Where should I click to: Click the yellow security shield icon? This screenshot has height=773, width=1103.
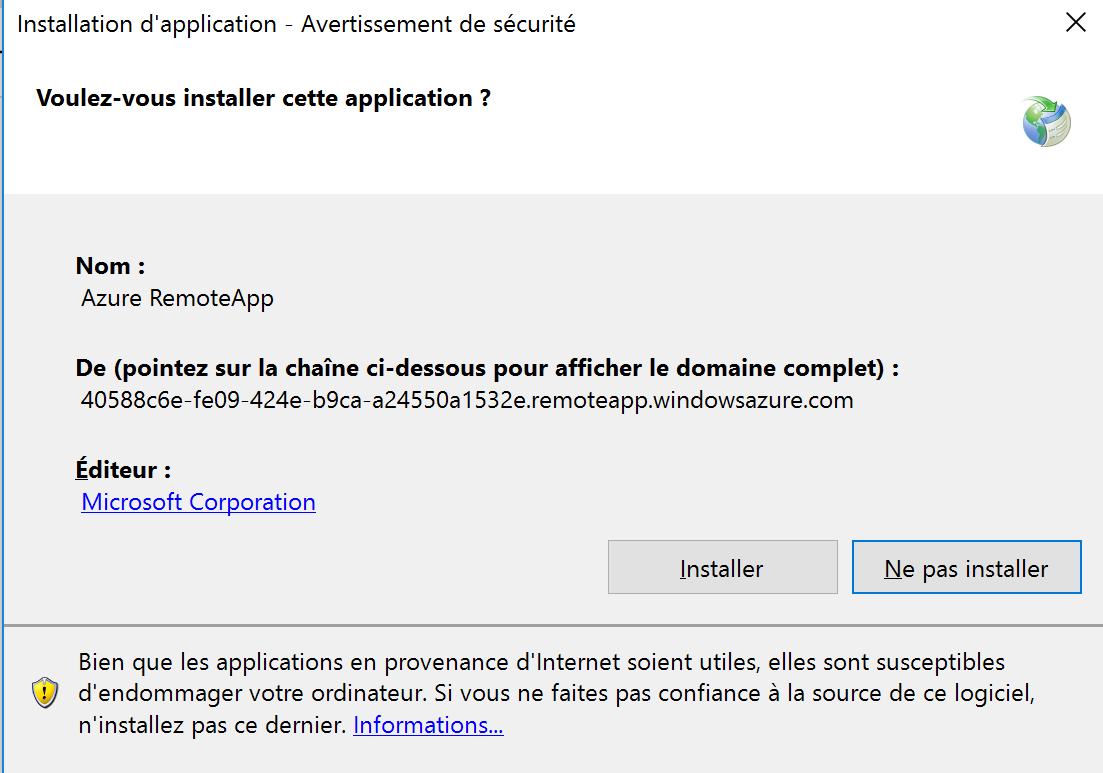coord(45,693)
